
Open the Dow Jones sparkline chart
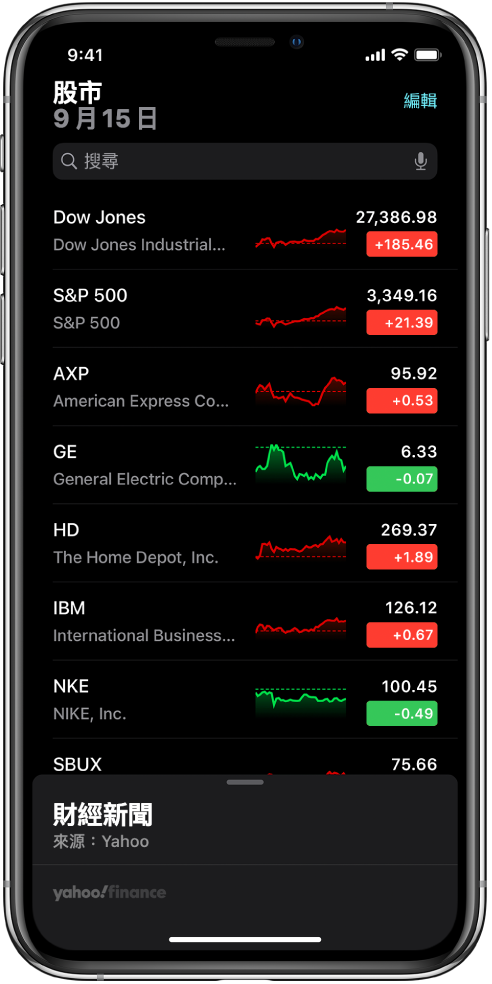[x=301, y=238]
